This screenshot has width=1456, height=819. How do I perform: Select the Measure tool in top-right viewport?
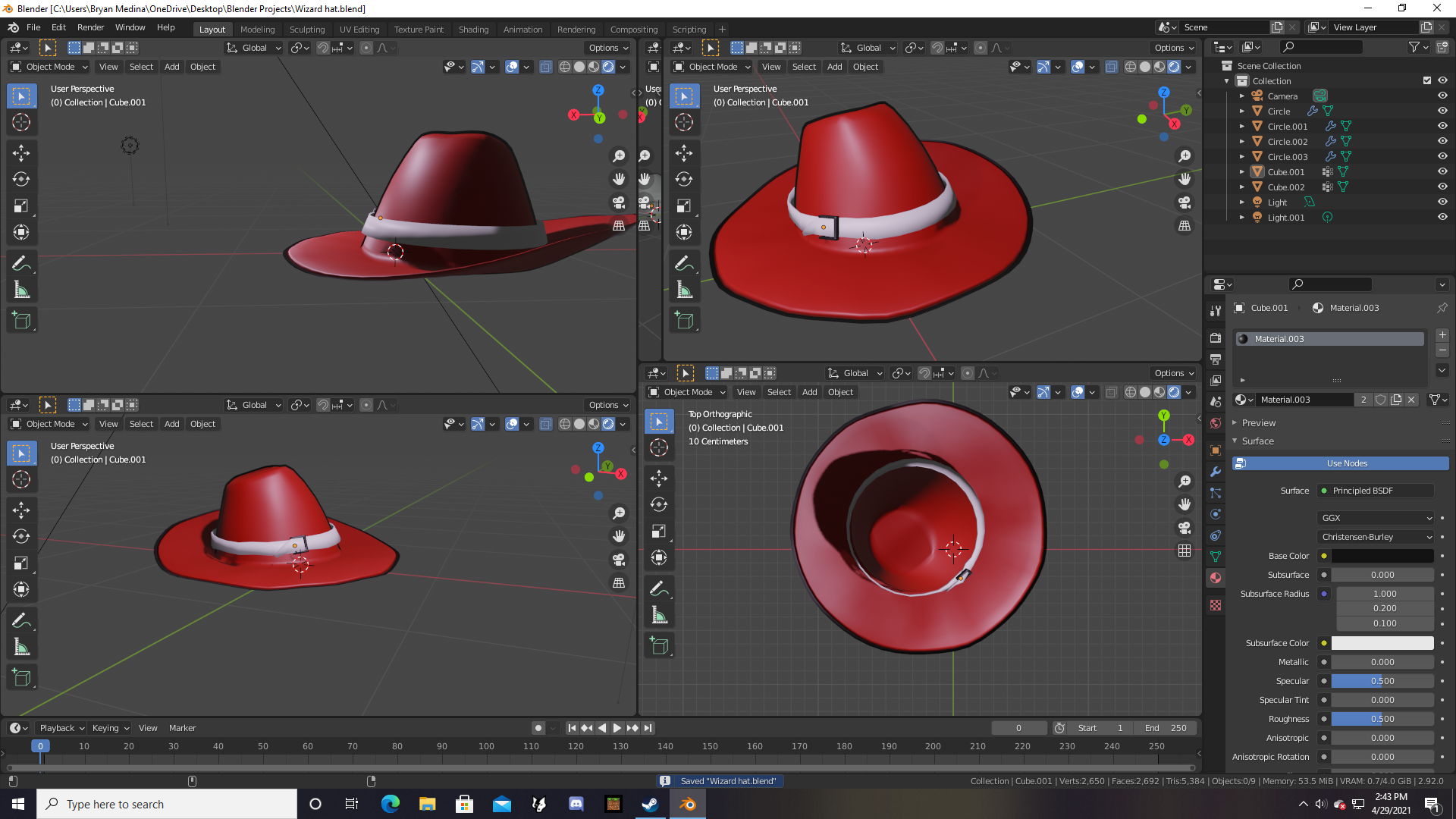(684, 290)
